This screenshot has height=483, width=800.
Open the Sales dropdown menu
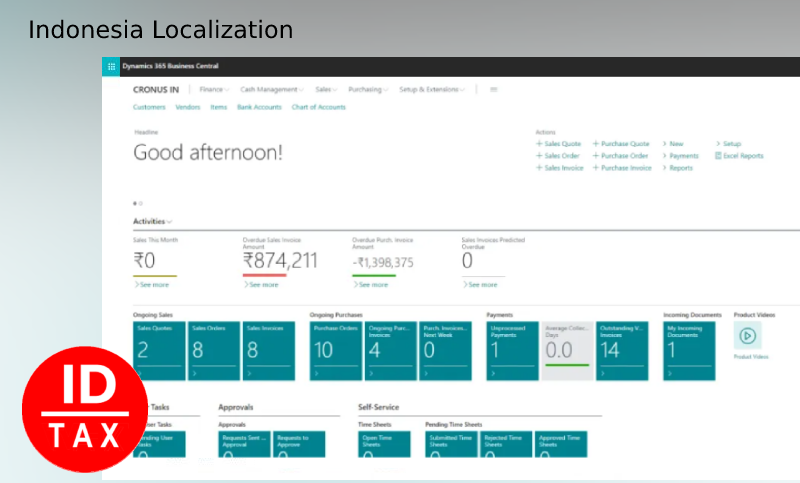pos(326,89)
